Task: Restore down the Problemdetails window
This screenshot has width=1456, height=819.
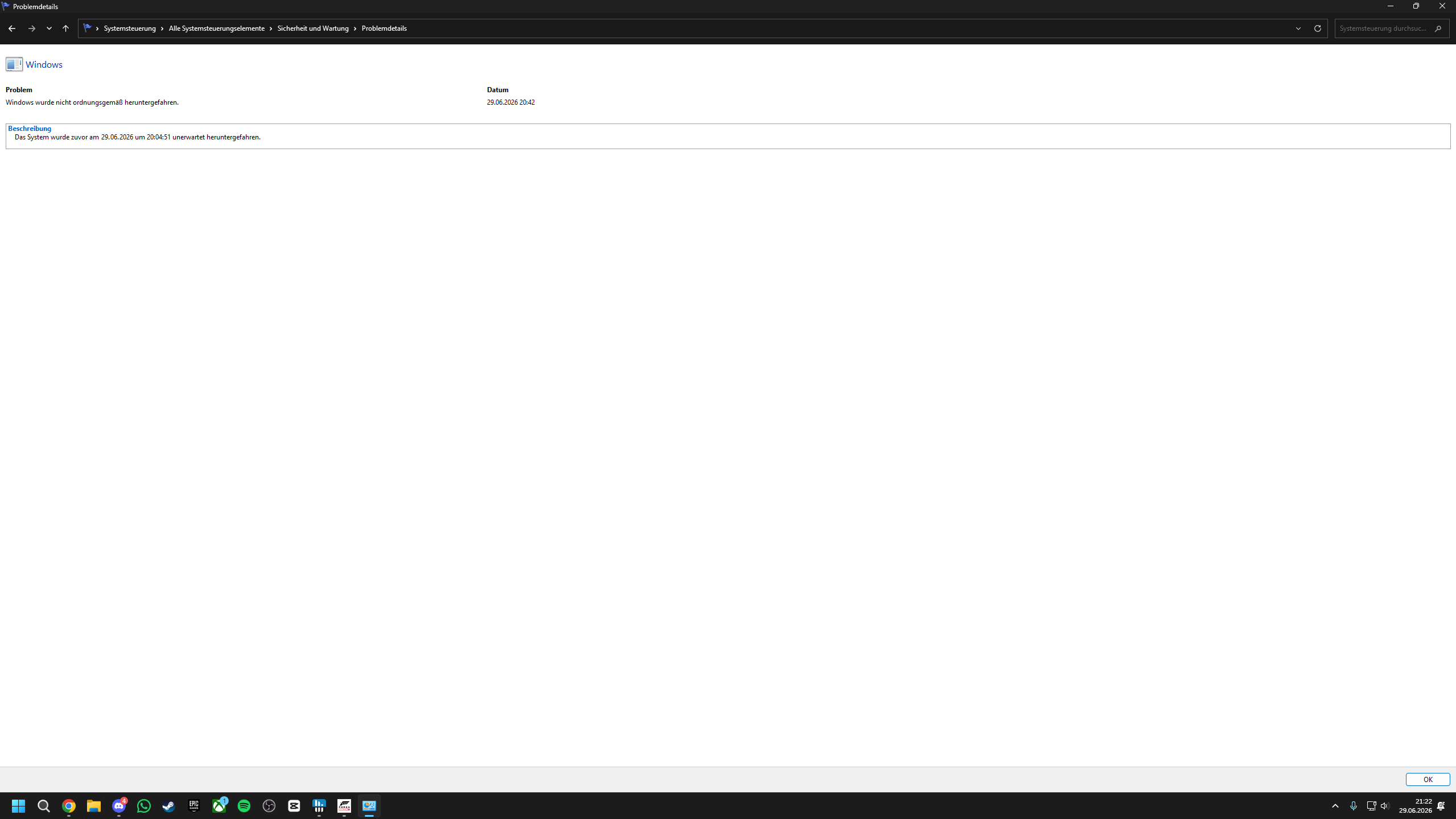Action: point(1416,6)
